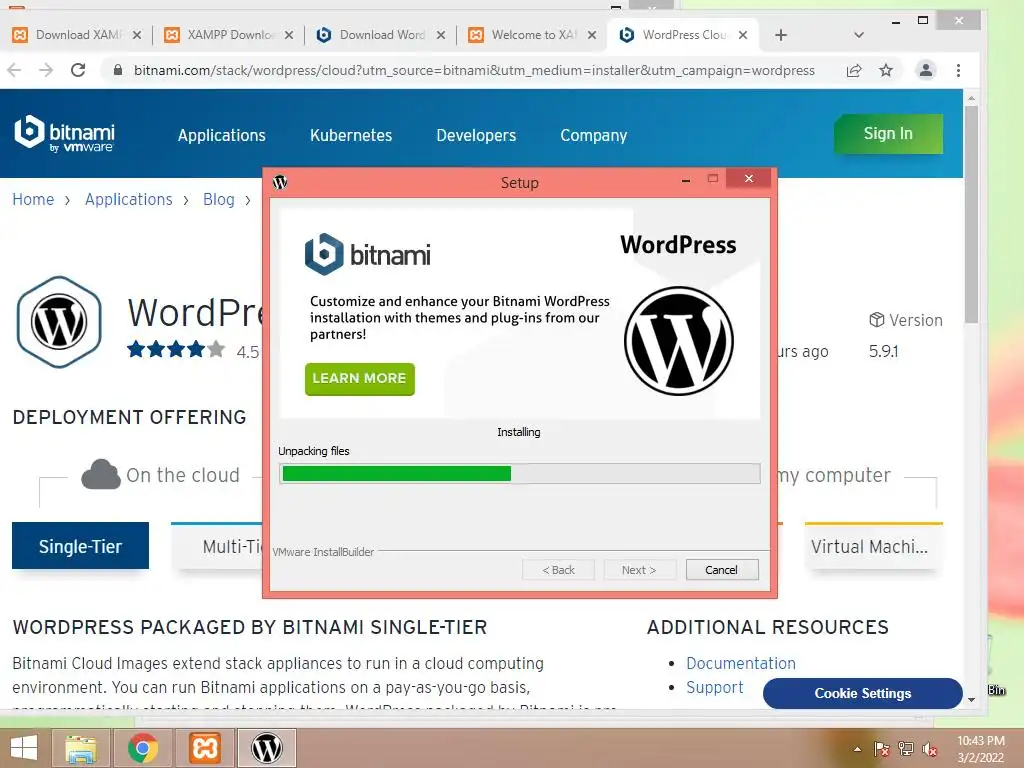Open Chrome from taskbar
The height and width of the screenshot is (768, 1024).
tap(143, 748)
